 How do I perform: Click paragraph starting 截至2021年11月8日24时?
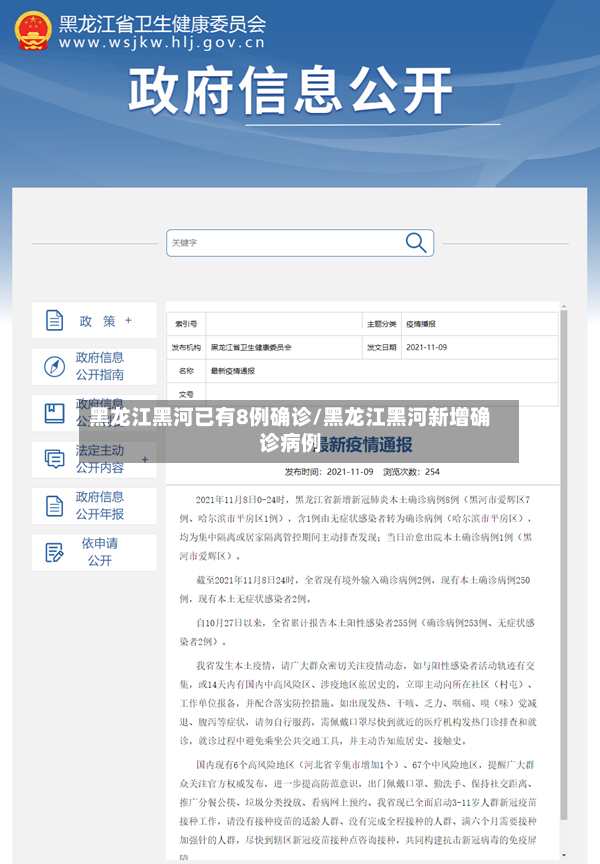(355, 589)
